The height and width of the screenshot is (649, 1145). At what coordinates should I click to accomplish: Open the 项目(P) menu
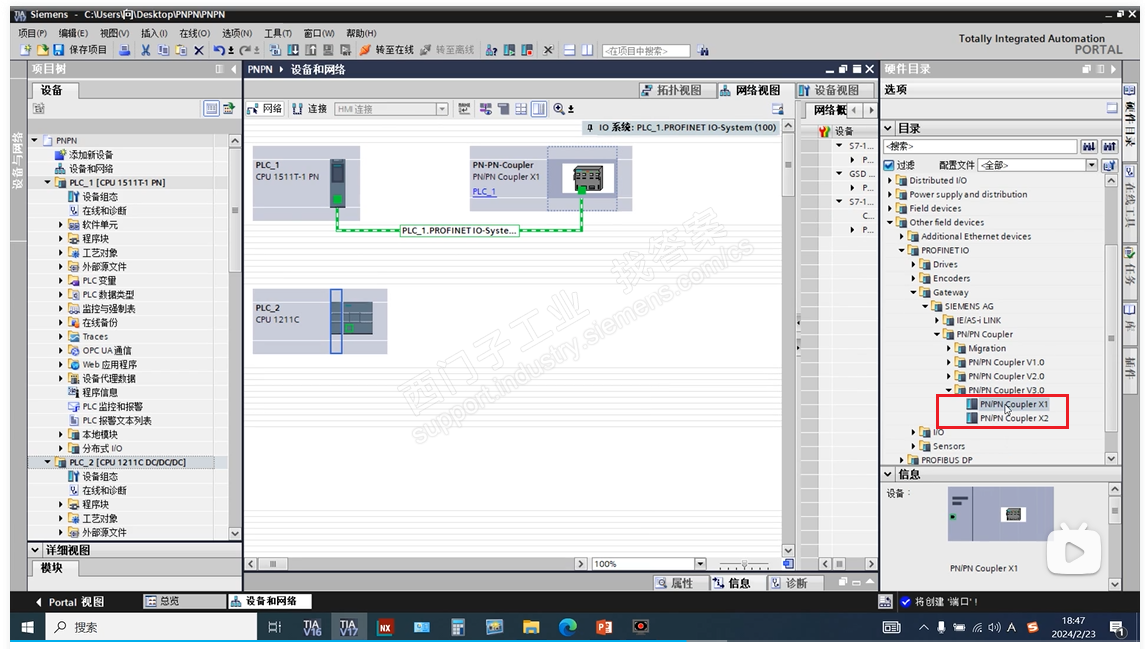[x=32, y=33]
